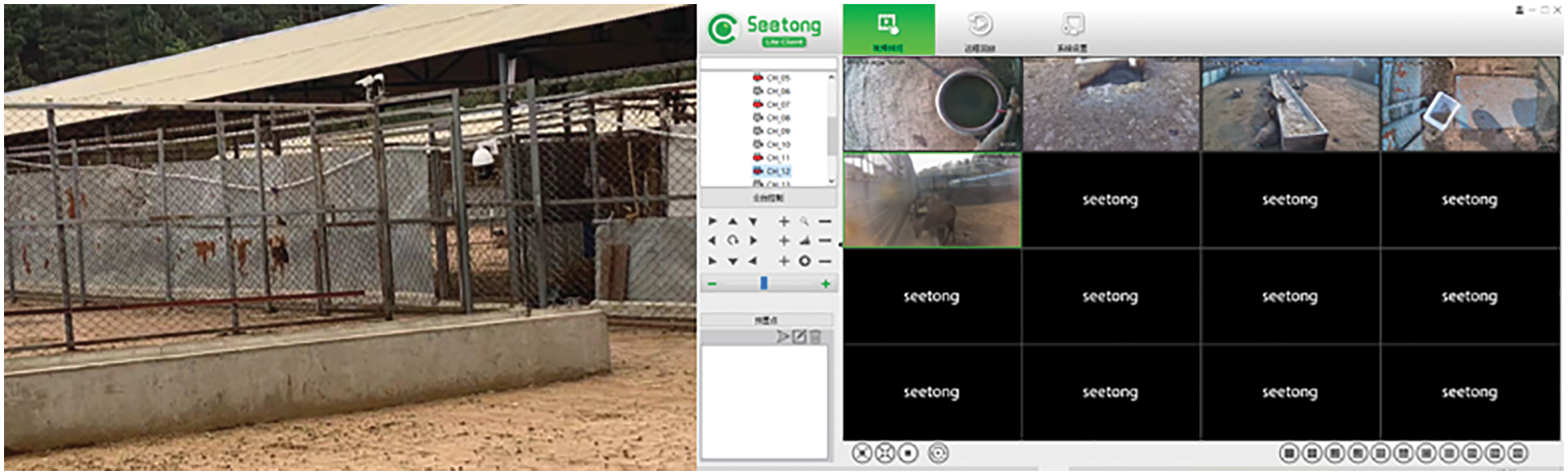1568x475 pixels.
Task: Increase PTZ speed with green plus
Action: pos(825,284)
